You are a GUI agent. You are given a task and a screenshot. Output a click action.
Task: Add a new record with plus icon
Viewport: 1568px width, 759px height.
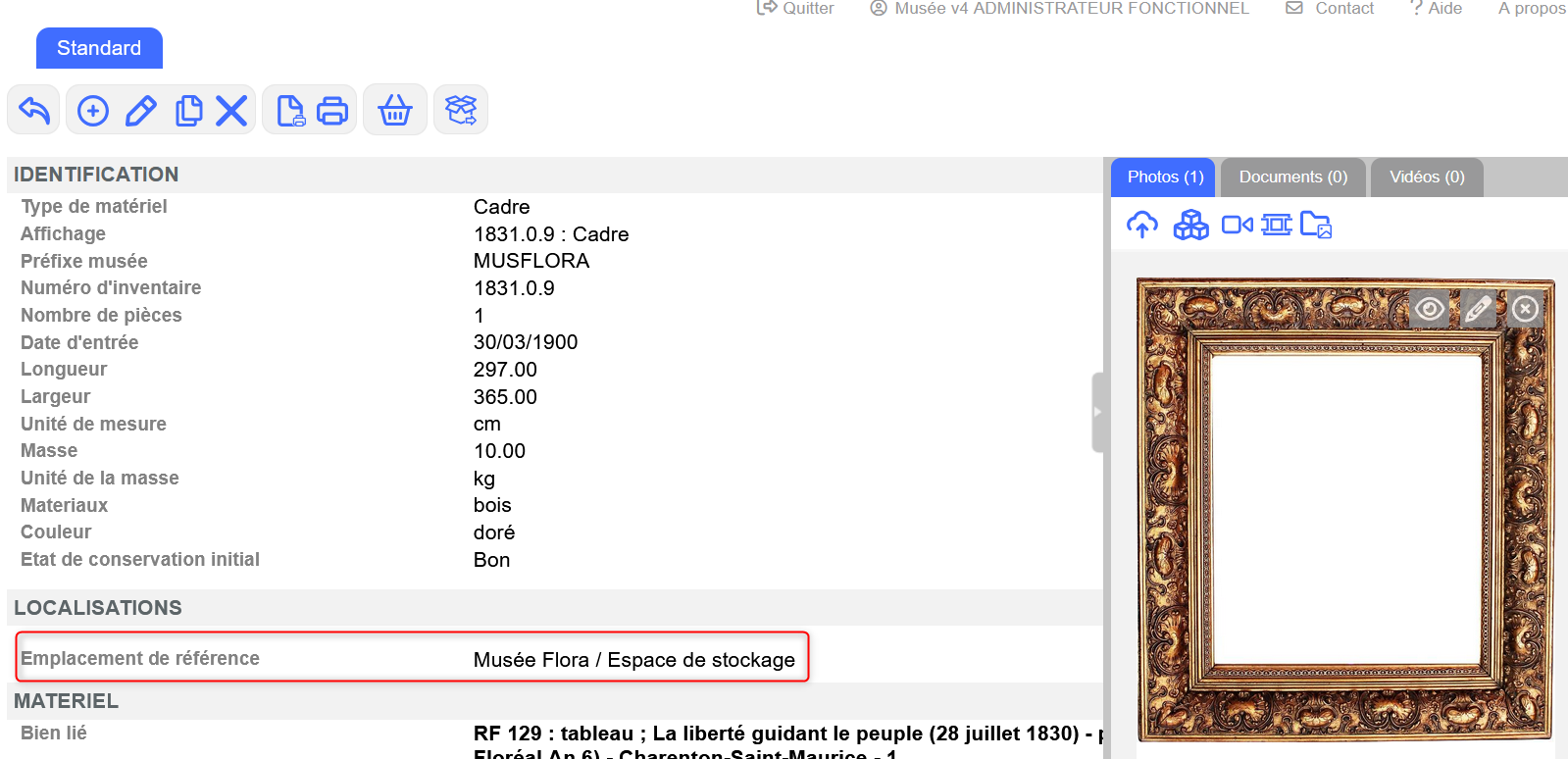click(x=93, y=111)
